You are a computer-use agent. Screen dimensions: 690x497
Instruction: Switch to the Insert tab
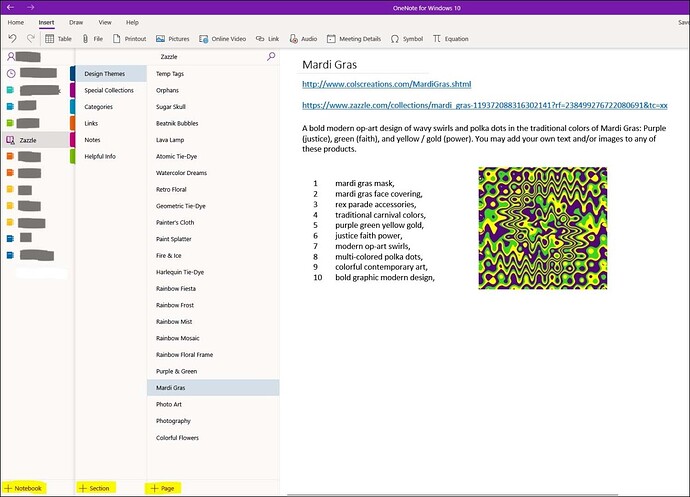[46, 22]
